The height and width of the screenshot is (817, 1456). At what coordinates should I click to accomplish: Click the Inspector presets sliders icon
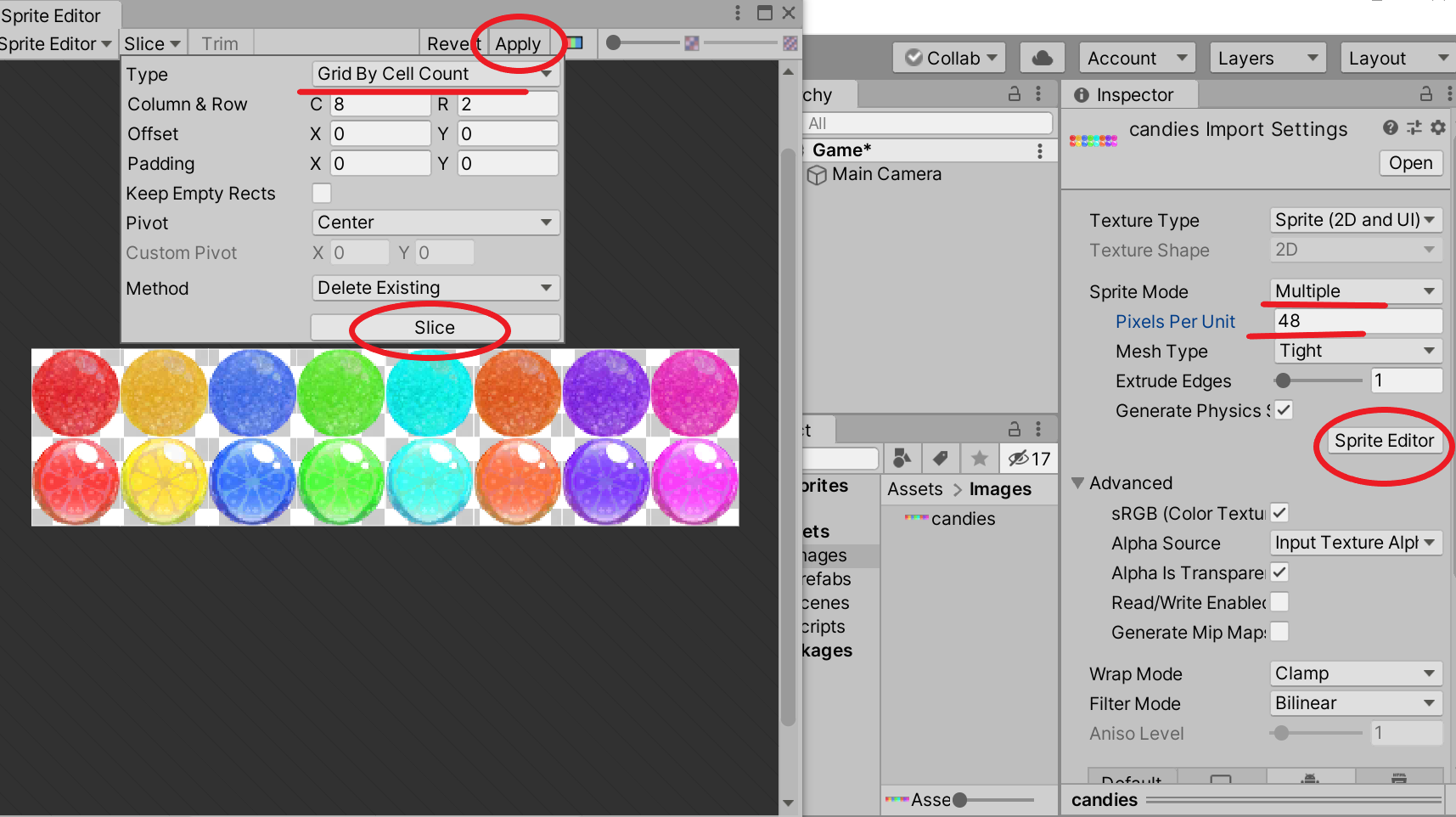[1414, 127]
